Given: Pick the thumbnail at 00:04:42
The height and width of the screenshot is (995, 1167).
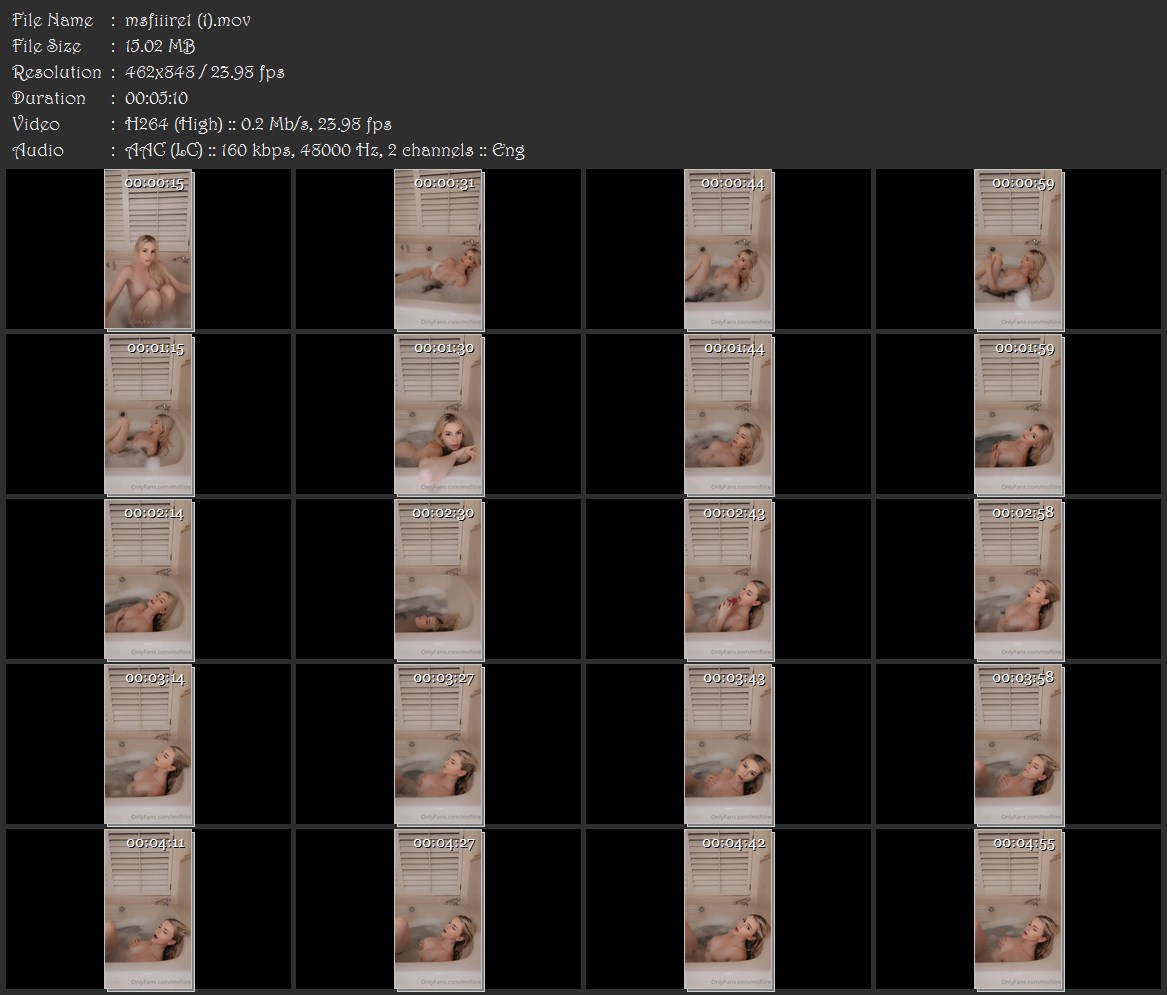Looking at the screenshot, I should coord(729,910).
